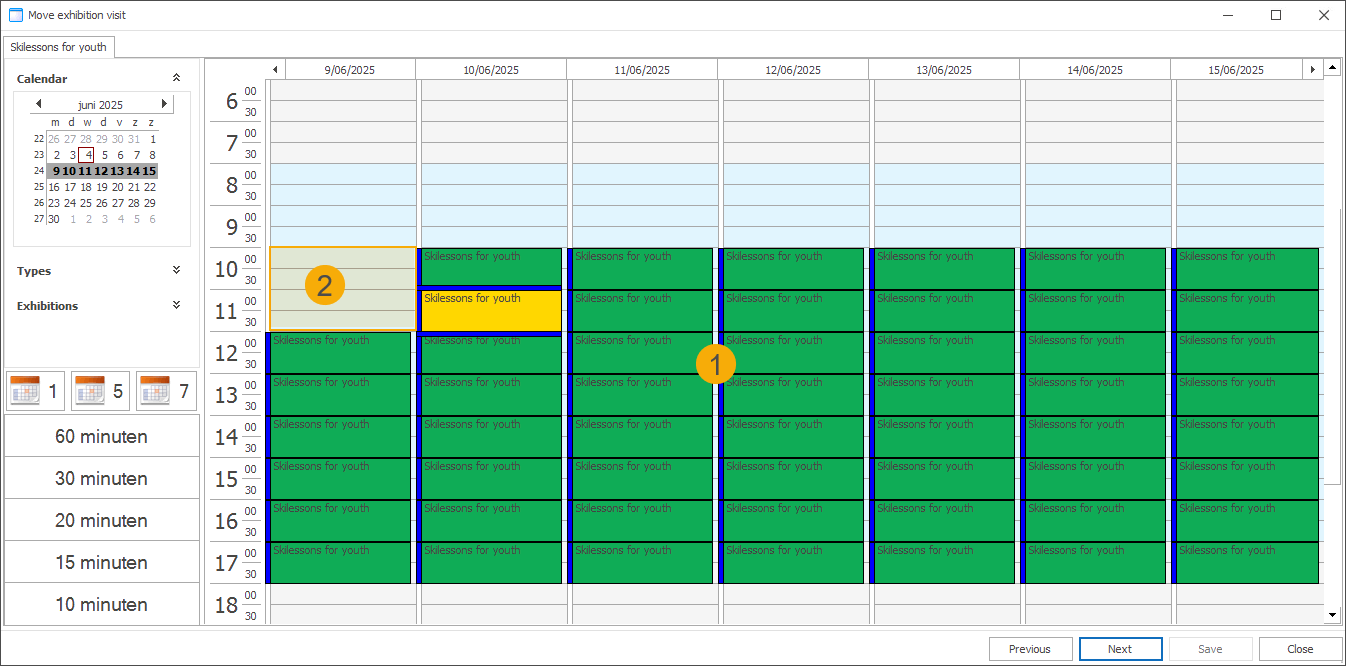Click the 12/06/2025 column header
This screenshot has width=1346, height=666.
[x=792, y=70]
